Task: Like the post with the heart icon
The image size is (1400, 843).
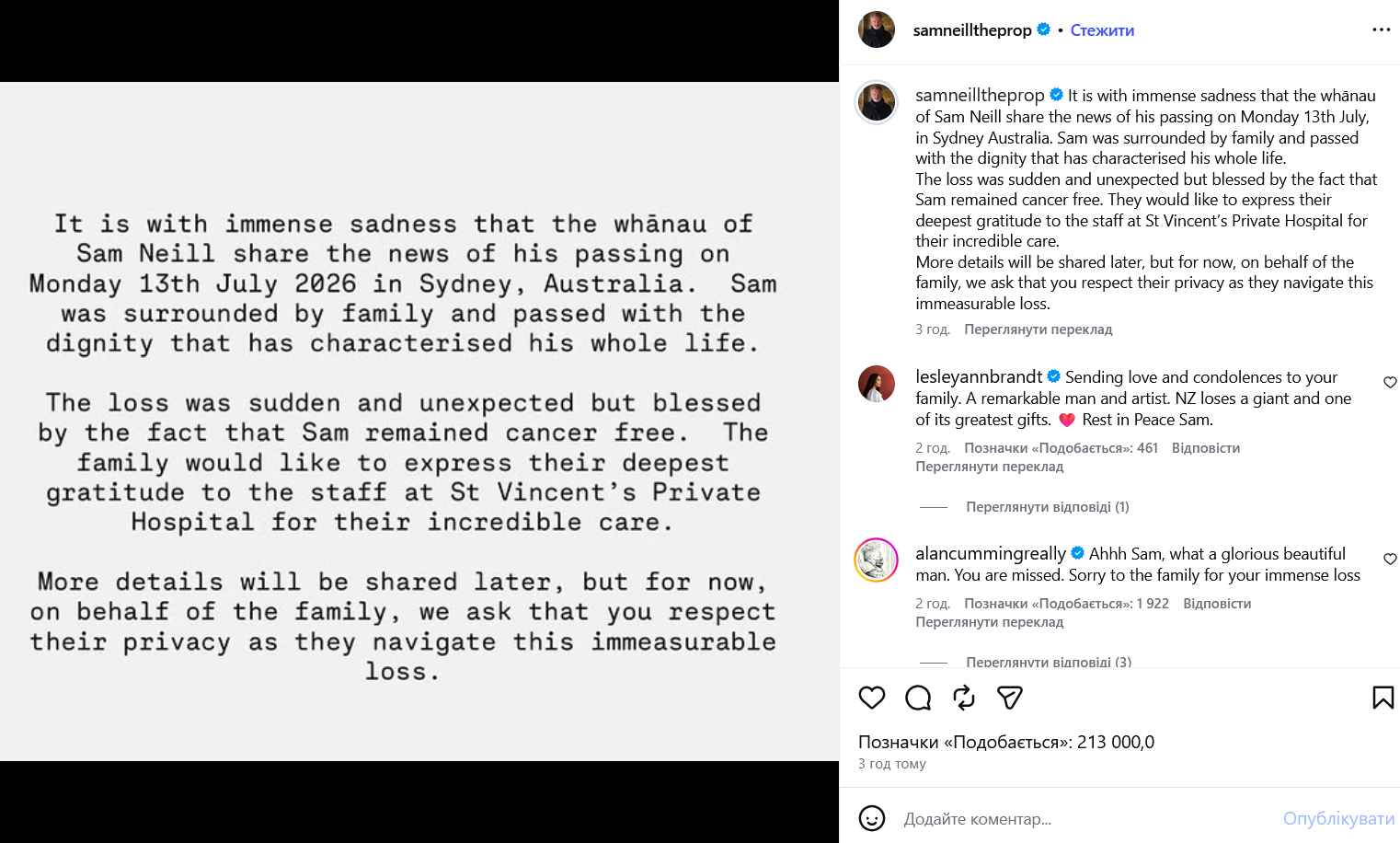Action: pos(871,698)
